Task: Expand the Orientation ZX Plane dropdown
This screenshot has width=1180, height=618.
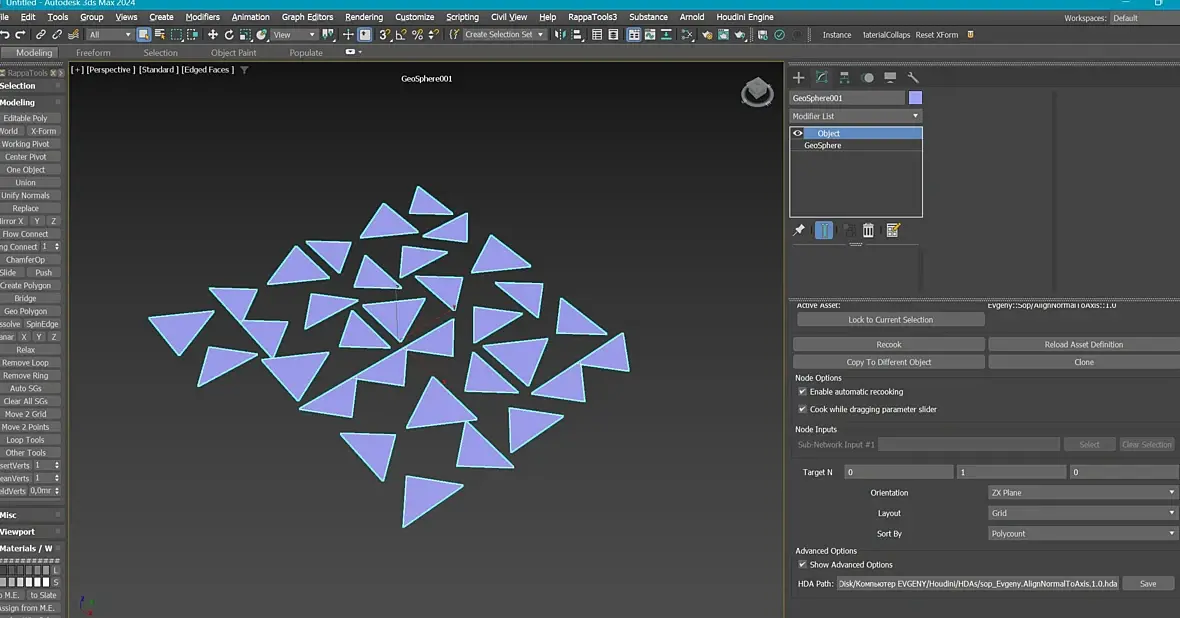Action: coord(1083,493)
